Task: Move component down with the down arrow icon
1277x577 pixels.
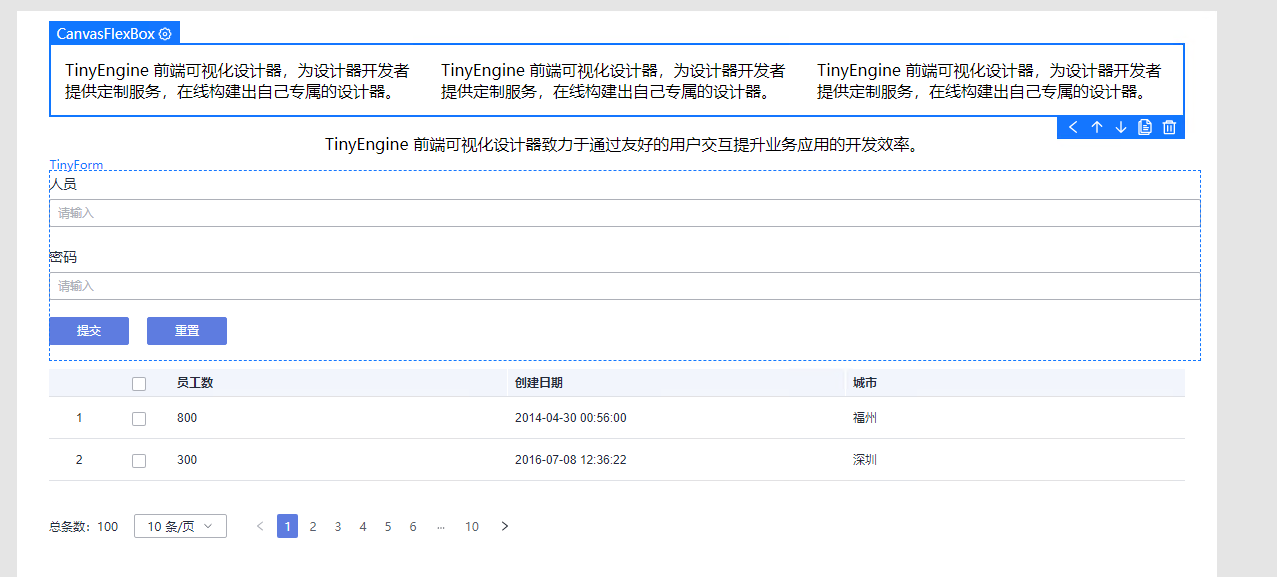Action: pyautogui.click(x=1121, y=127)
